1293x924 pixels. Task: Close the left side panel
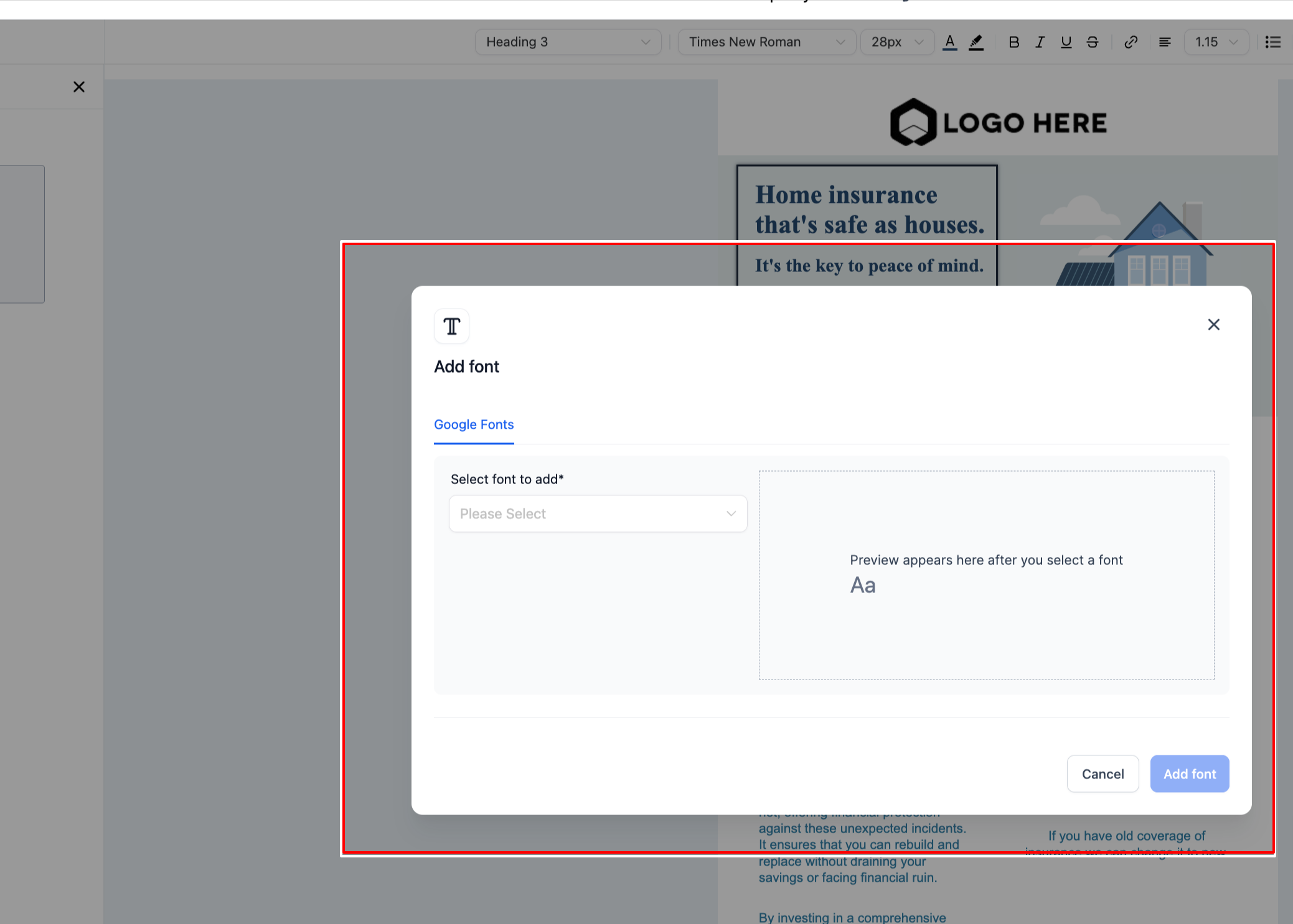pos(78,87)
